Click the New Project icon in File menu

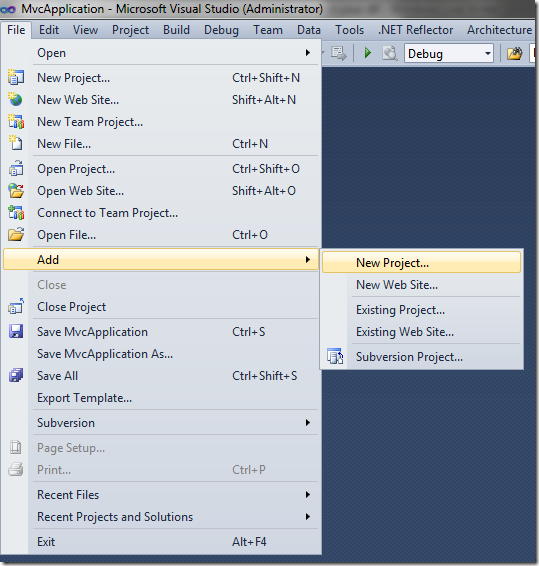(x=16, y=78)
